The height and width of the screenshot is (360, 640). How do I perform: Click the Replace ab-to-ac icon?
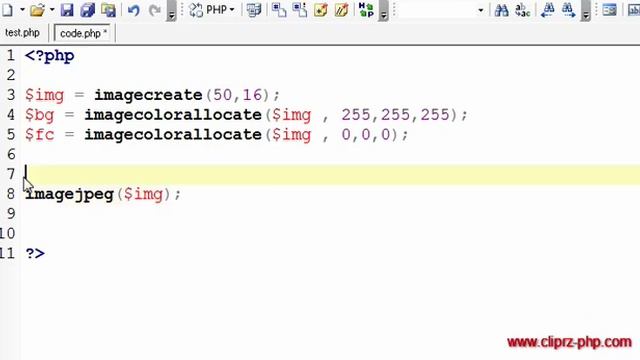point(522,10)
